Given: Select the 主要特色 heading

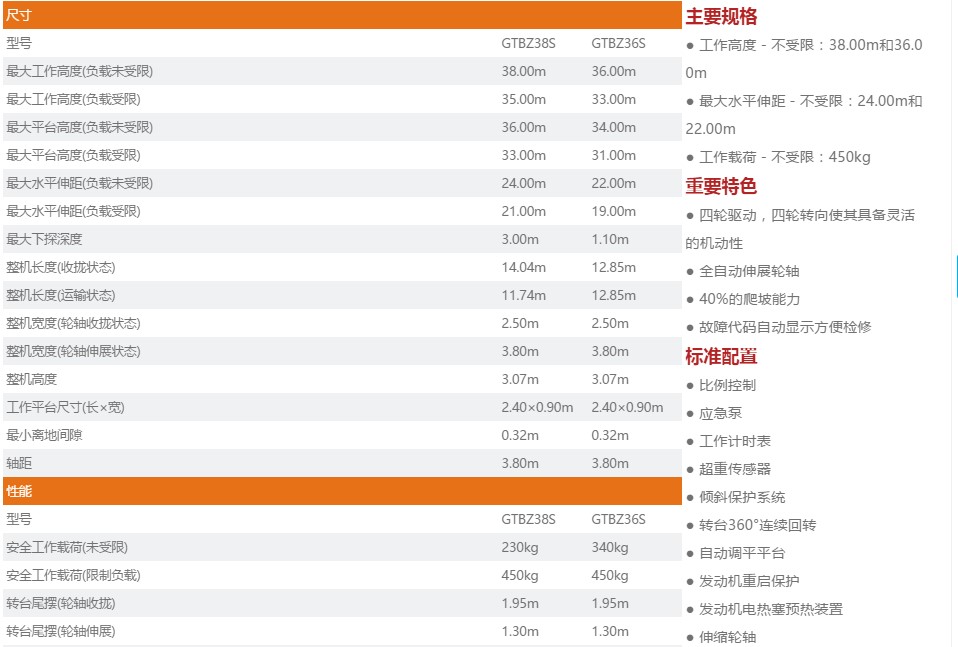Looking at the screenshot, I should 721,186.
